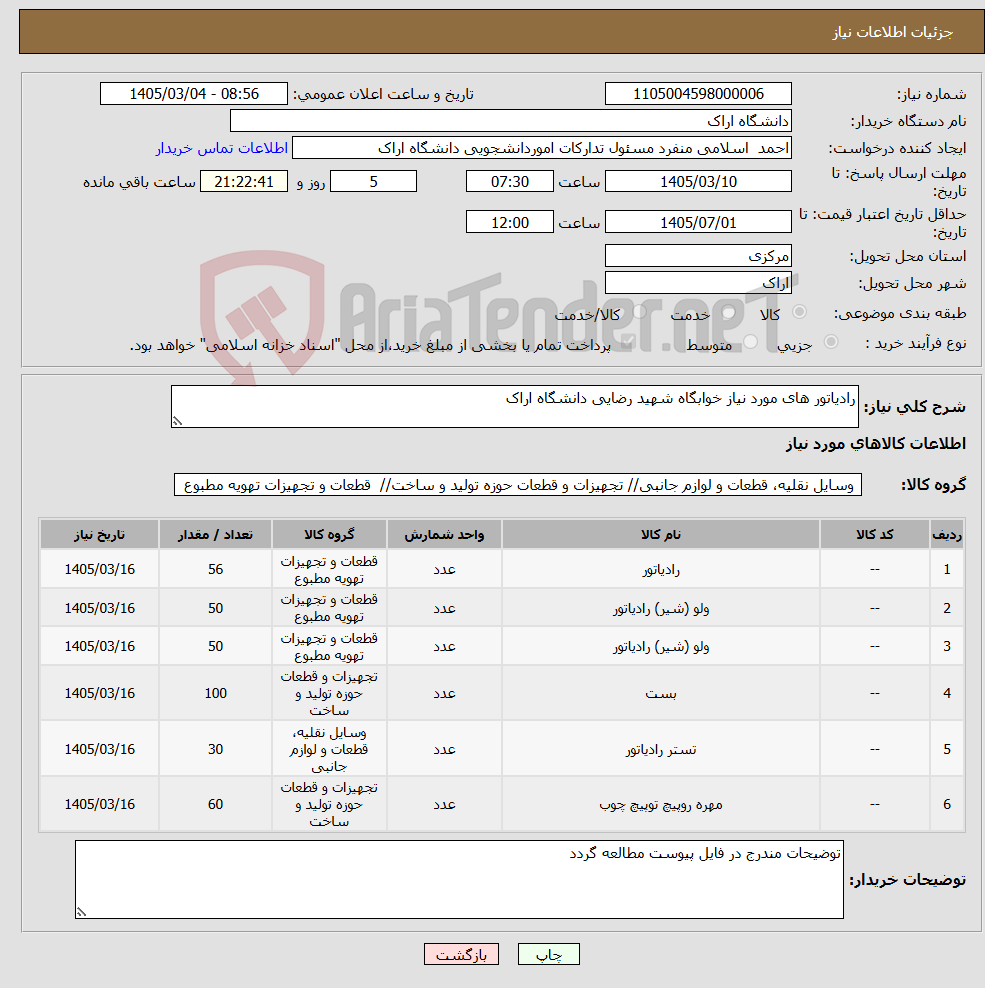Click the request number field 1105004598000006

click(698, 94)
